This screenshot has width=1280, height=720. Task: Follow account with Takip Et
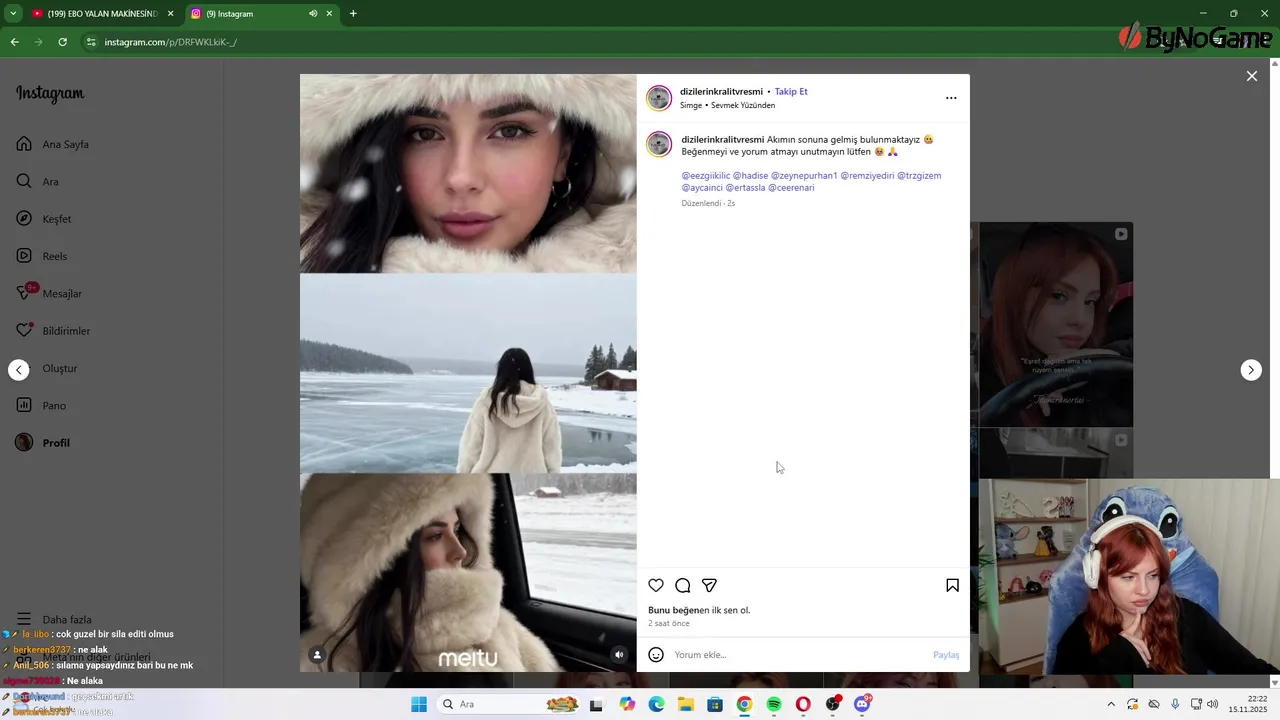coord(791,91)
